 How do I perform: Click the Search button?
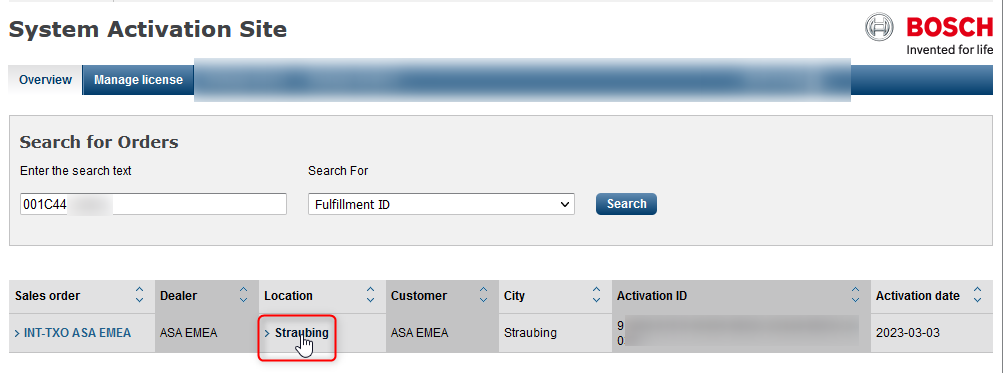pos(626,203)
